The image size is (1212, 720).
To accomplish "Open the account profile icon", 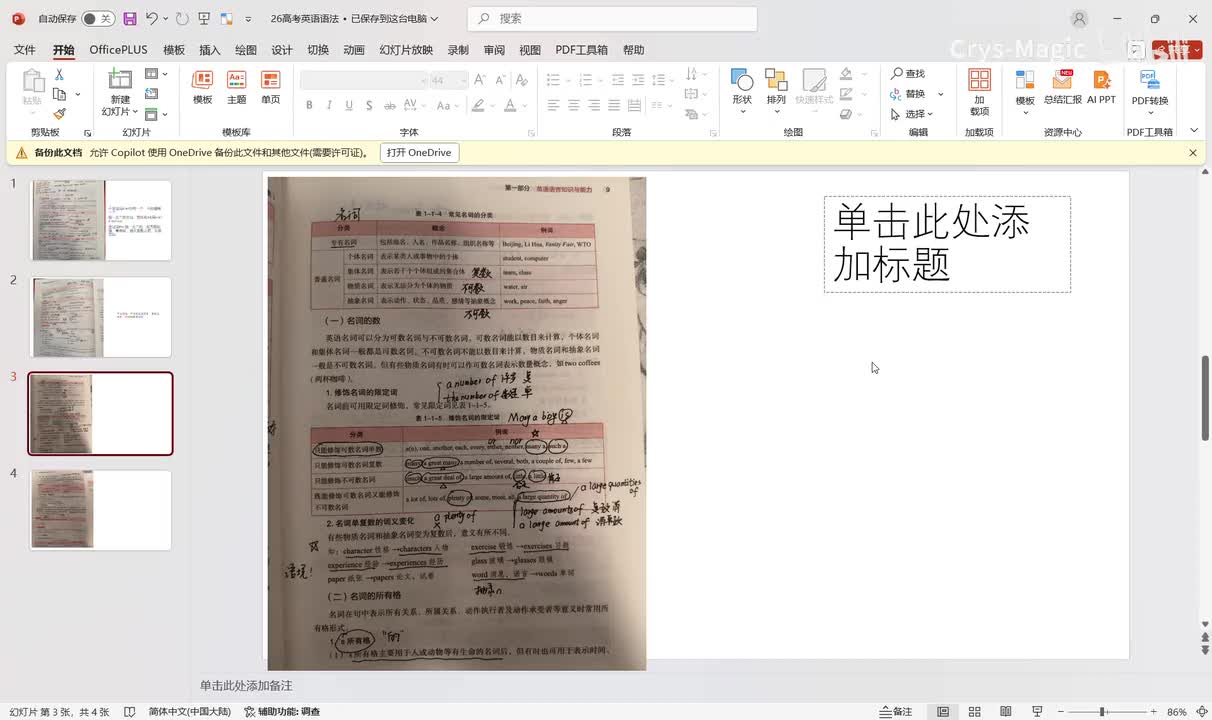I will click(1079, 19).
